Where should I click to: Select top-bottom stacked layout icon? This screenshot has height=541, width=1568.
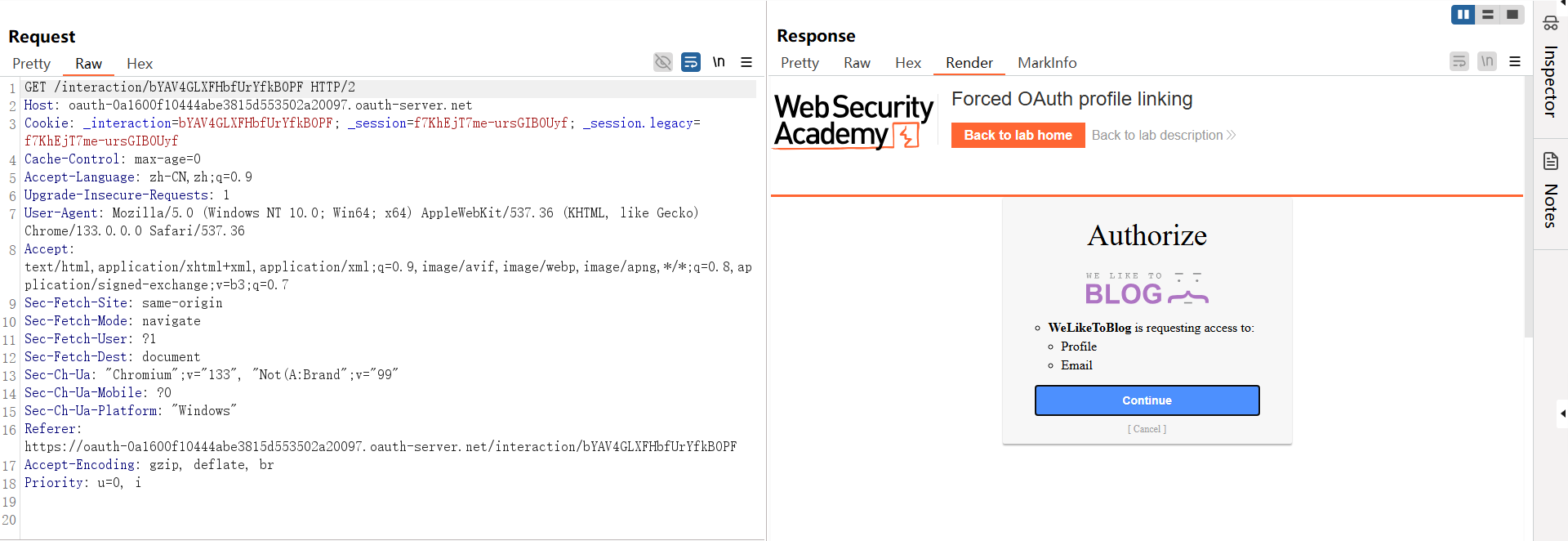[x=1488, y=15]
